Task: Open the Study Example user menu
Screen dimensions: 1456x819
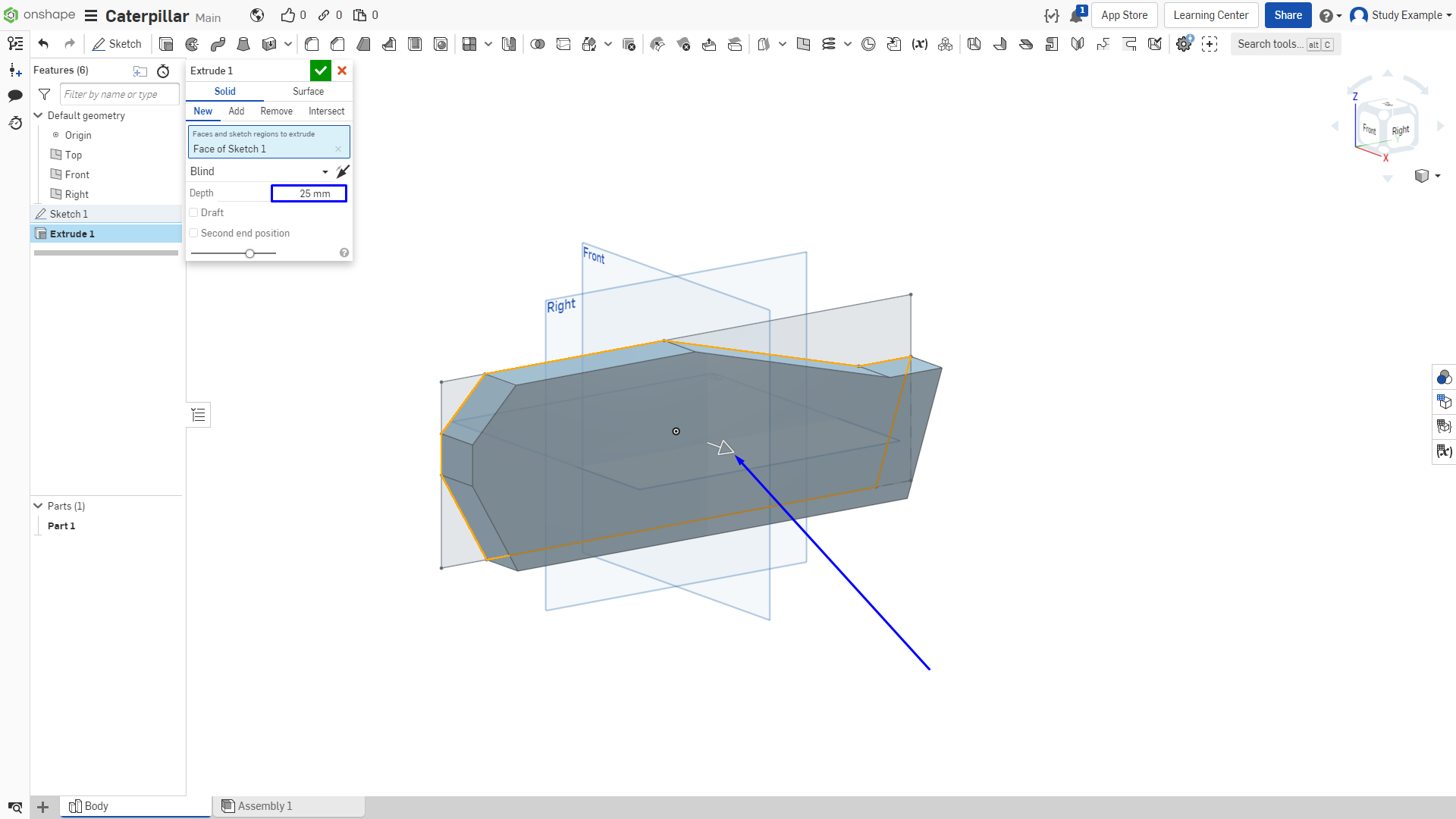Action: coord(1400,15)
